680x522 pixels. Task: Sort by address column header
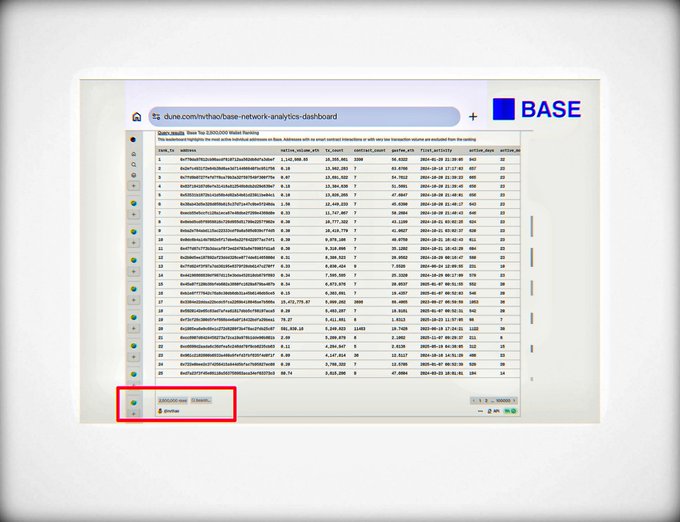(188, 150)
